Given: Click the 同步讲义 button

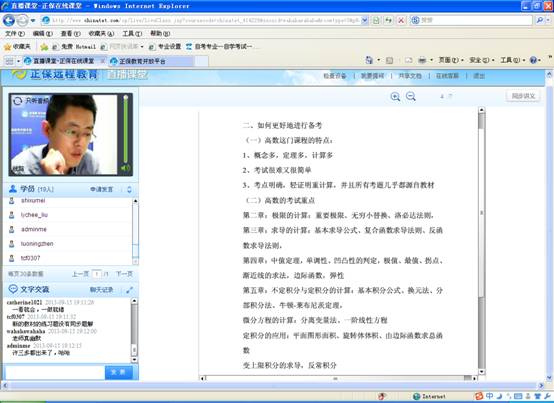Looking at the screenshot, I should [x=523, y=96].
